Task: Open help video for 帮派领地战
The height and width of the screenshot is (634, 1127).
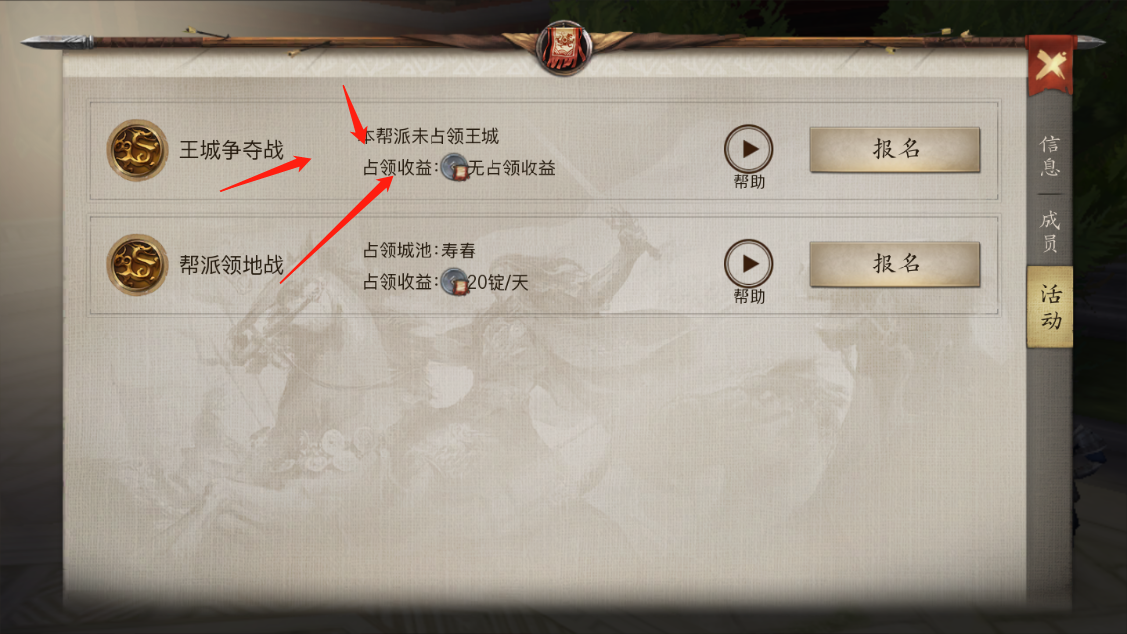Action: coord(748,264)
